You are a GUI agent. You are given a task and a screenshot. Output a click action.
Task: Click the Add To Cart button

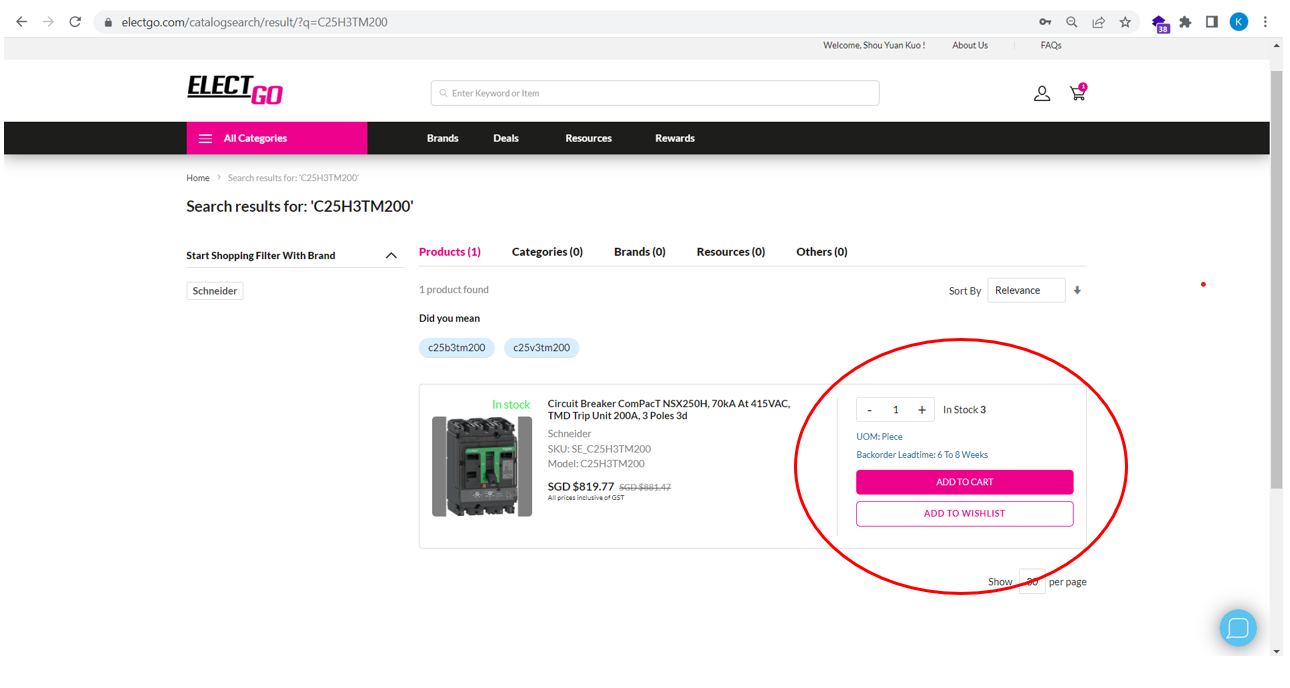[x=965, y=482]
